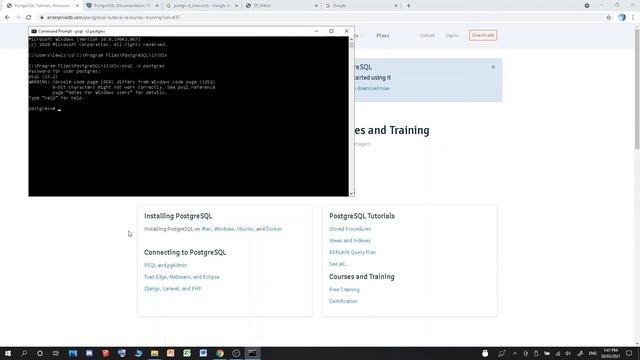
Task: Click the Sign in link
Action: click(x=452, y=36)
